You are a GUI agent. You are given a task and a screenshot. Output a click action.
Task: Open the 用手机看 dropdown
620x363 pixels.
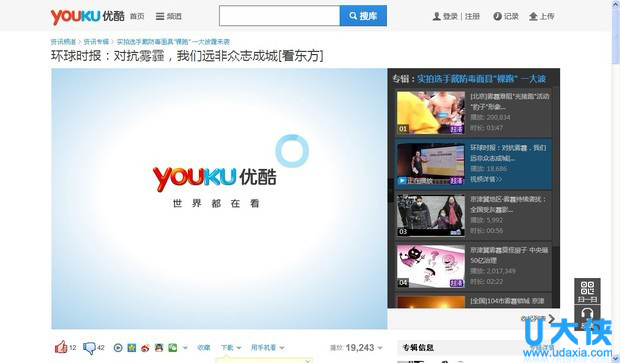coord(268,348)
